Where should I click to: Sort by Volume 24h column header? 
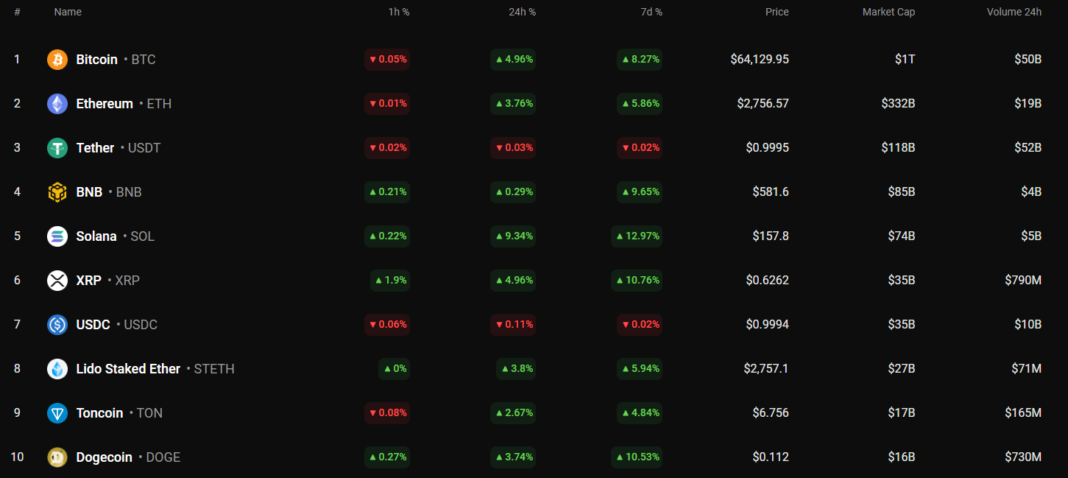[x=1014, y=12]
